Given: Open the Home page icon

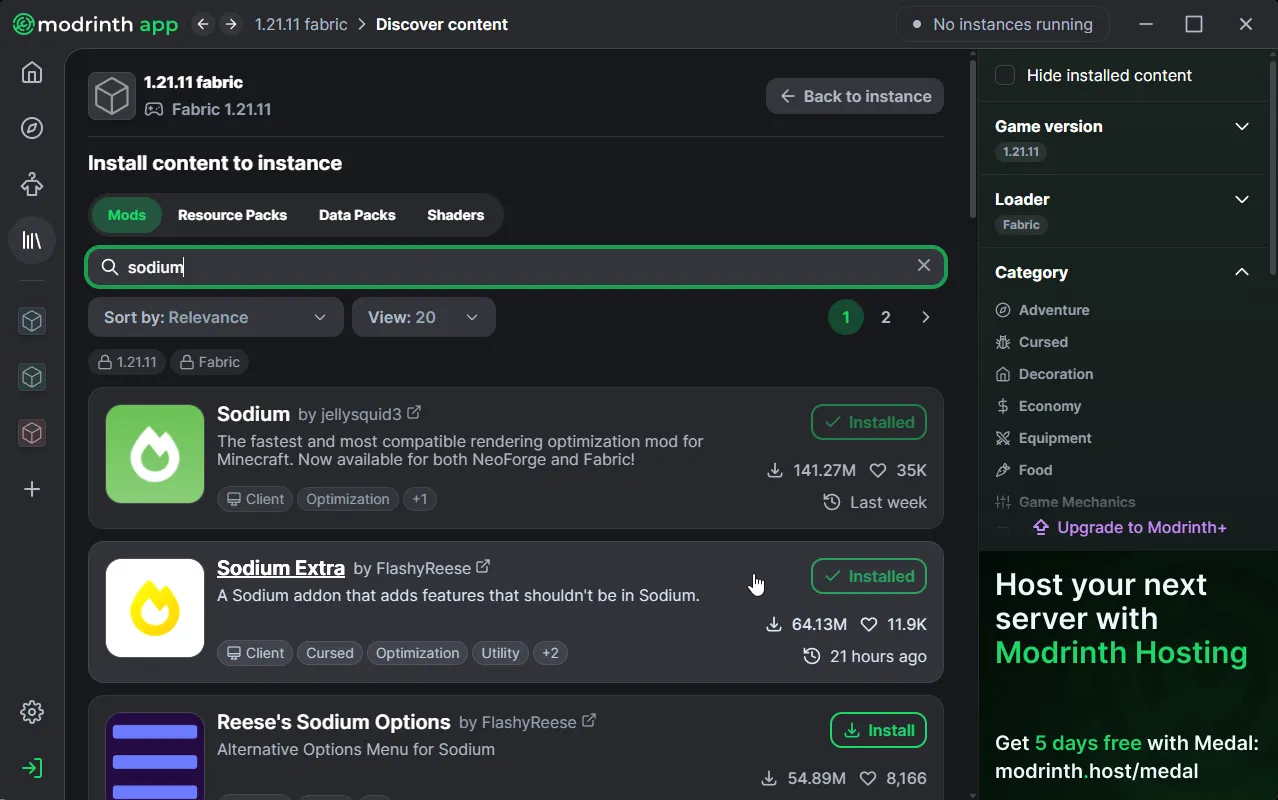Looking at the screenshot, I should 31,72.
